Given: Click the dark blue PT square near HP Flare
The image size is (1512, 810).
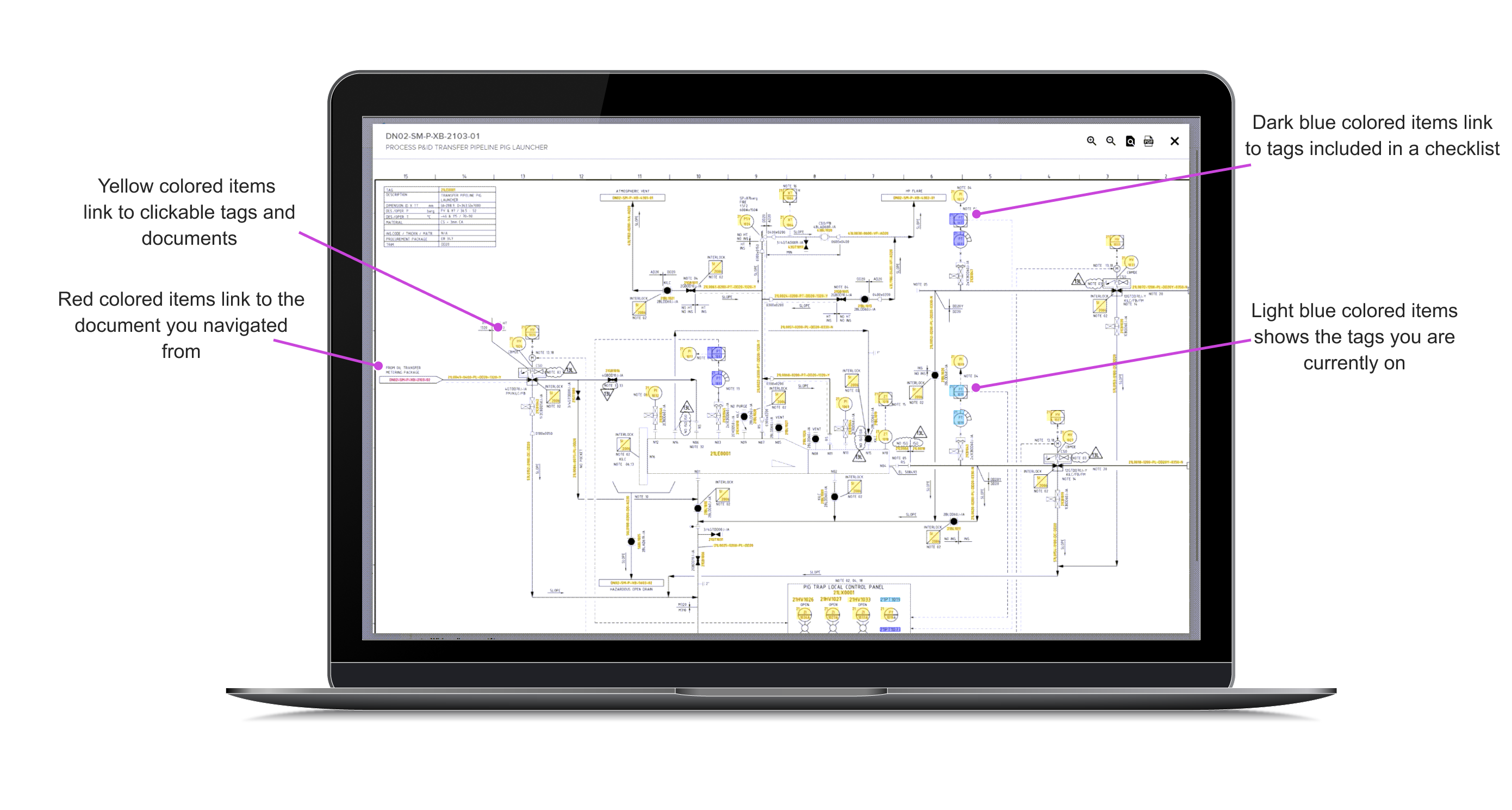Looking at the screenshot, I should click(959, 220).
